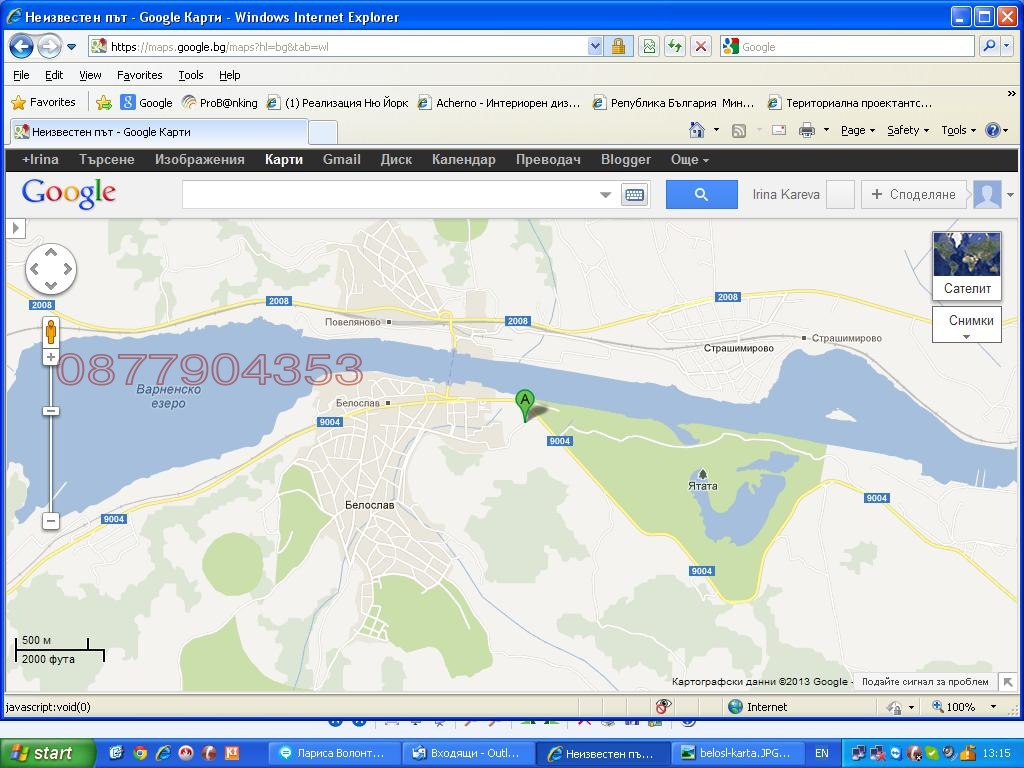Open the Page toolbar dropdown
Viewport: 1024px width, 768px height.
click(x=857, y=130)
